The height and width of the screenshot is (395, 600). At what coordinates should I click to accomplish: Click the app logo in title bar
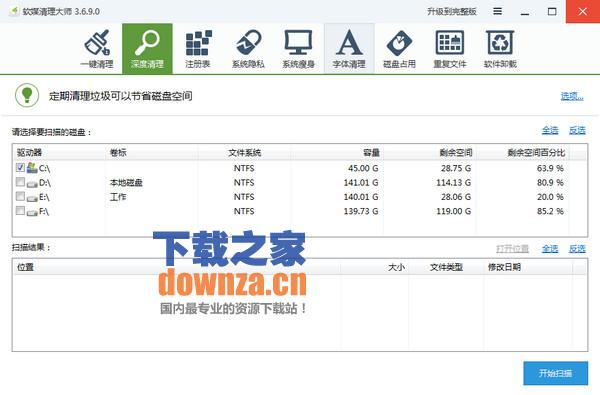(14, 11)
